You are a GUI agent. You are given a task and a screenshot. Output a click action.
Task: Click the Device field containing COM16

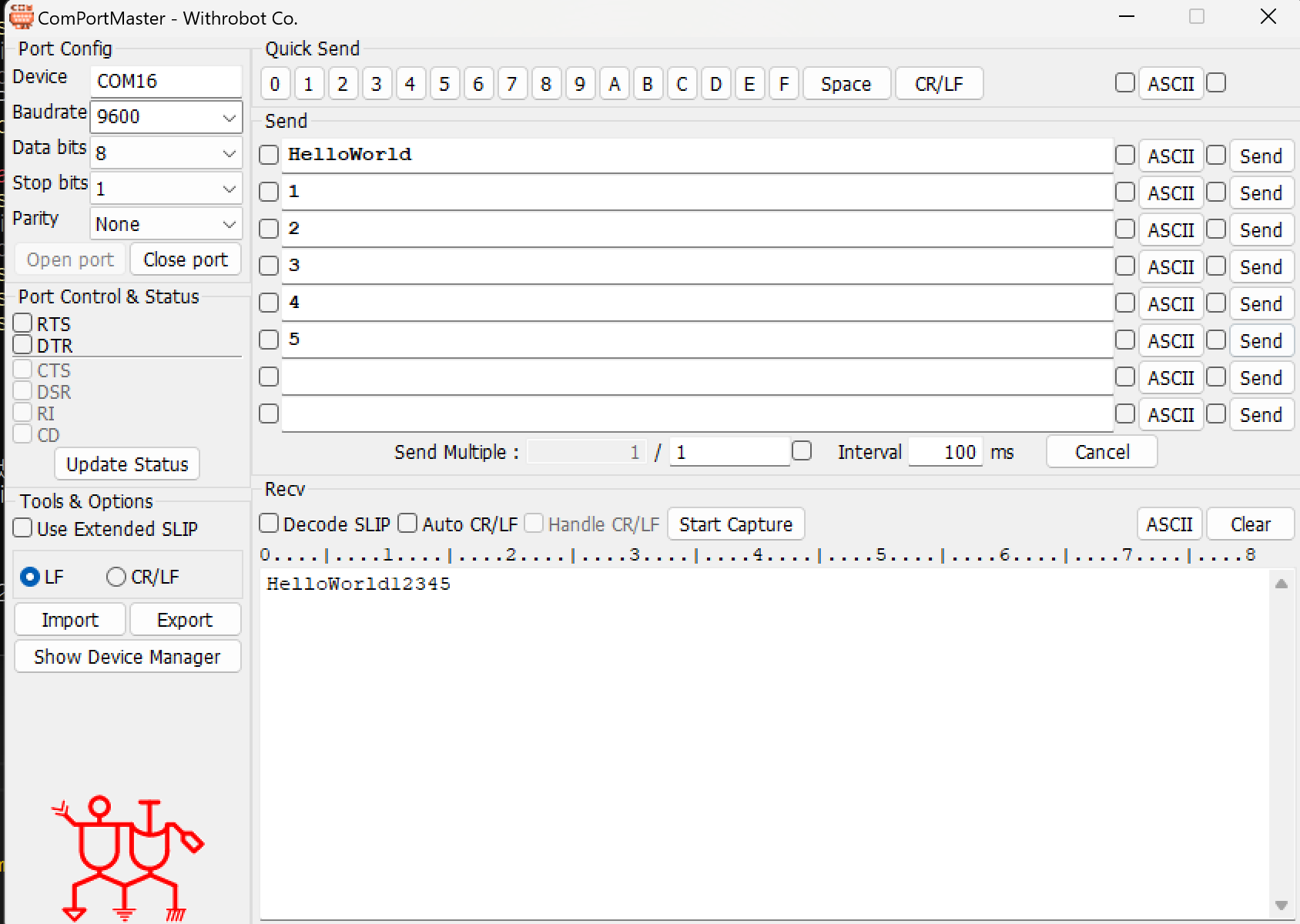(166, 82)
